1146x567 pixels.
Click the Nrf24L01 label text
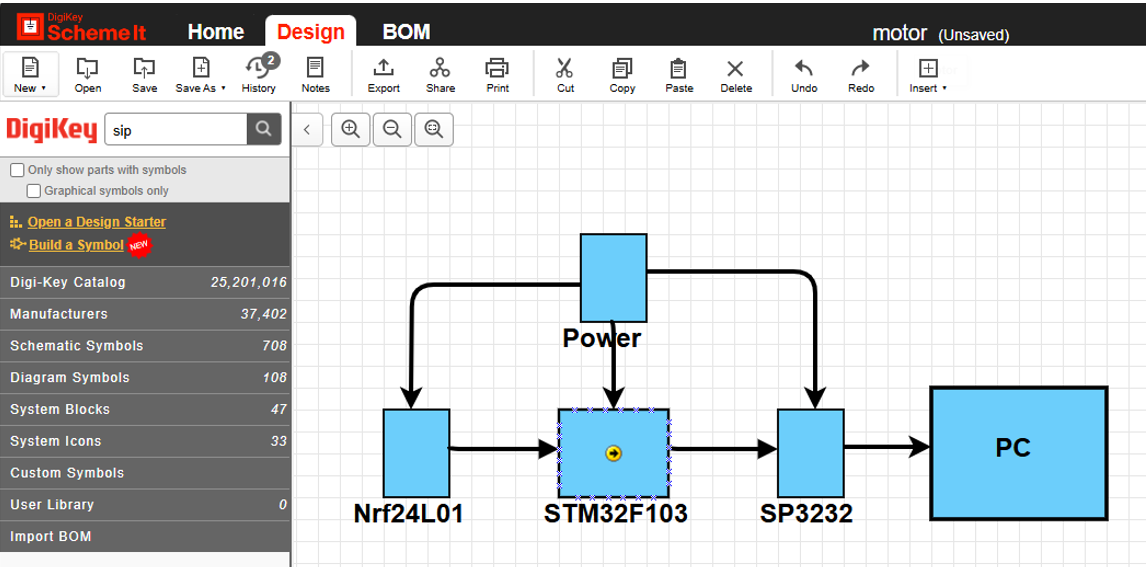(409, 514)
